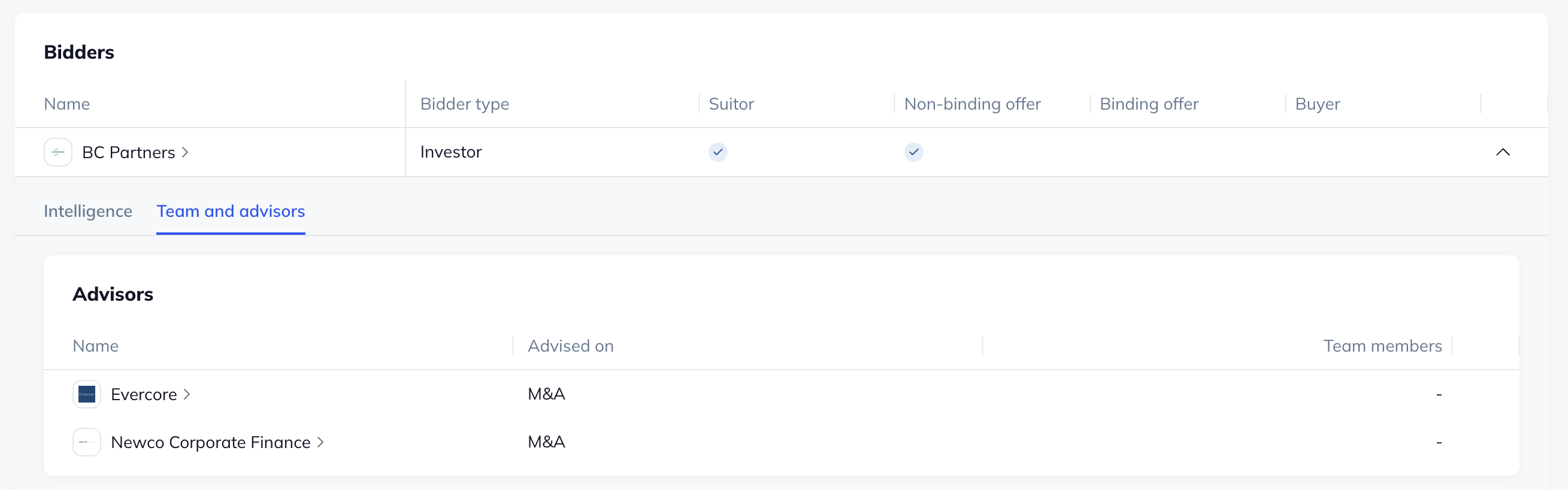1568x490 pixels.
Task: Click the Newco Corporate Finance logo icon
Action: (x=86, y=443)
